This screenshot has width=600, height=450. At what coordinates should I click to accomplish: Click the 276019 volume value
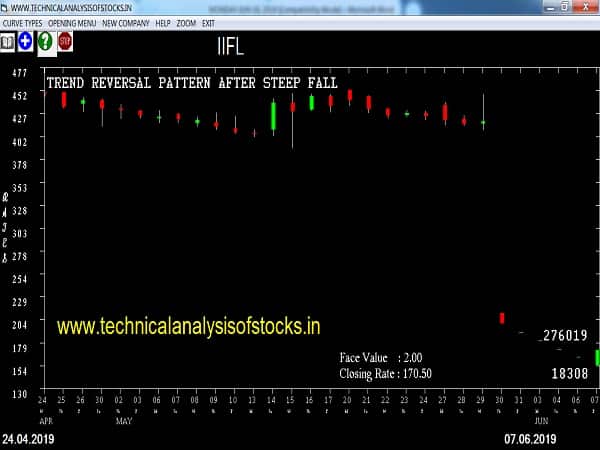tap(565, 337)
